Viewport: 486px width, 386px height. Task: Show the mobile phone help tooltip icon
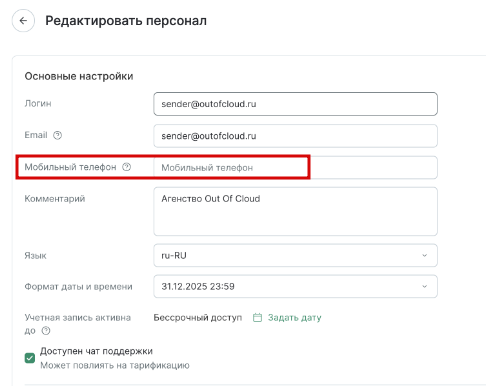pos(127,167)
